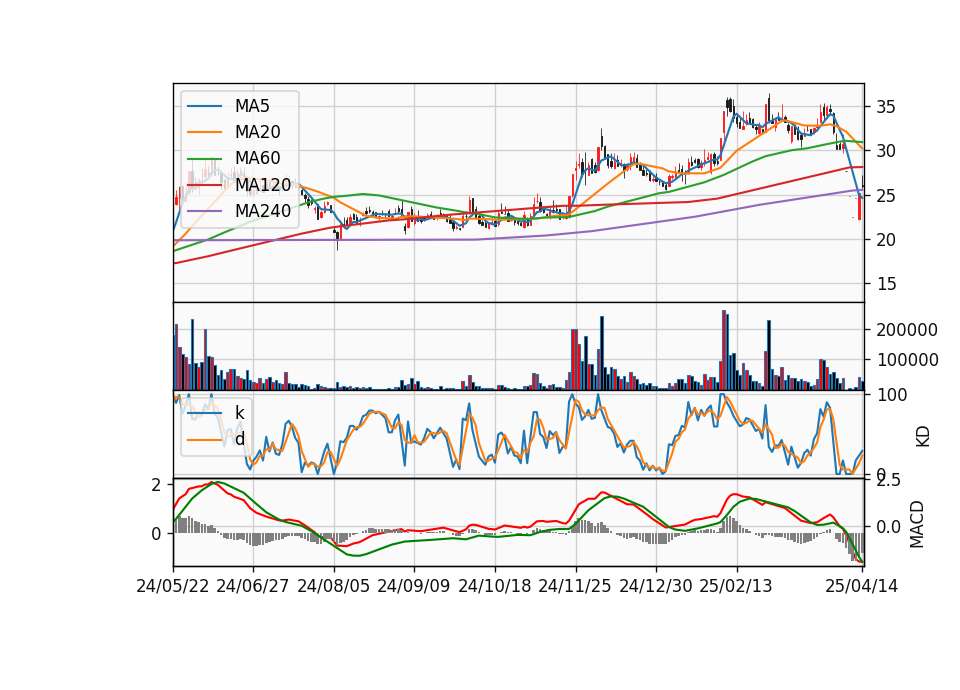Click the 35 price axis value
This screenshot has height=690, width=960.
886,107
